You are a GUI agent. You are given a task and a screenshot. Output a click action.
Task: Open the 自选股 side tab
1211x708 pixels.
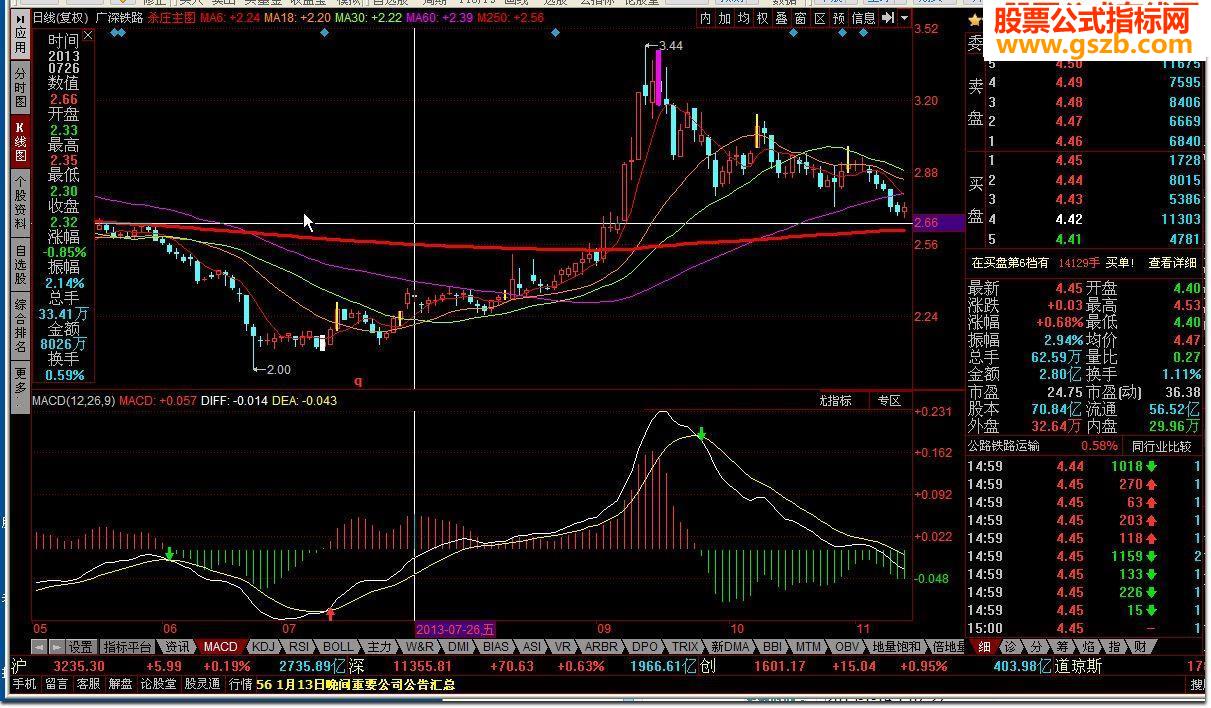[x=20, y=265]
